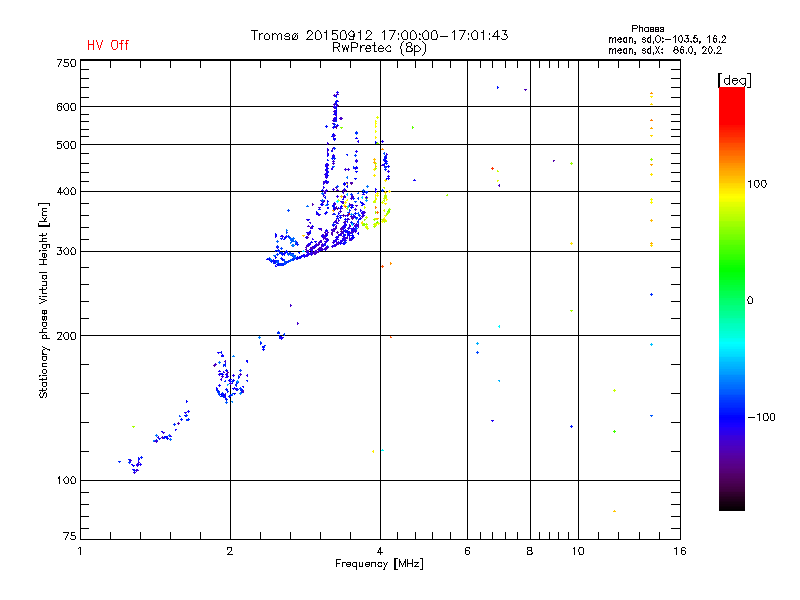The width and height of the screenshot is (800, 600).
Task: Click the 'Phases' heading text
Action: (x=647, y=29)
